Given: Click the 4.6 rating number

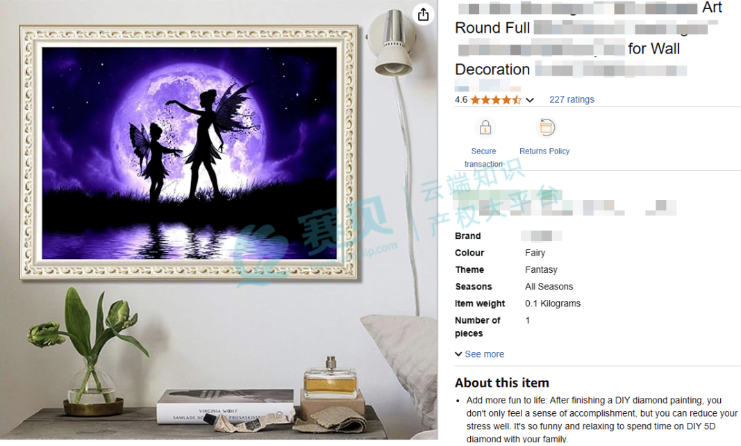Looking at the screenshot, I should point(461,100).
